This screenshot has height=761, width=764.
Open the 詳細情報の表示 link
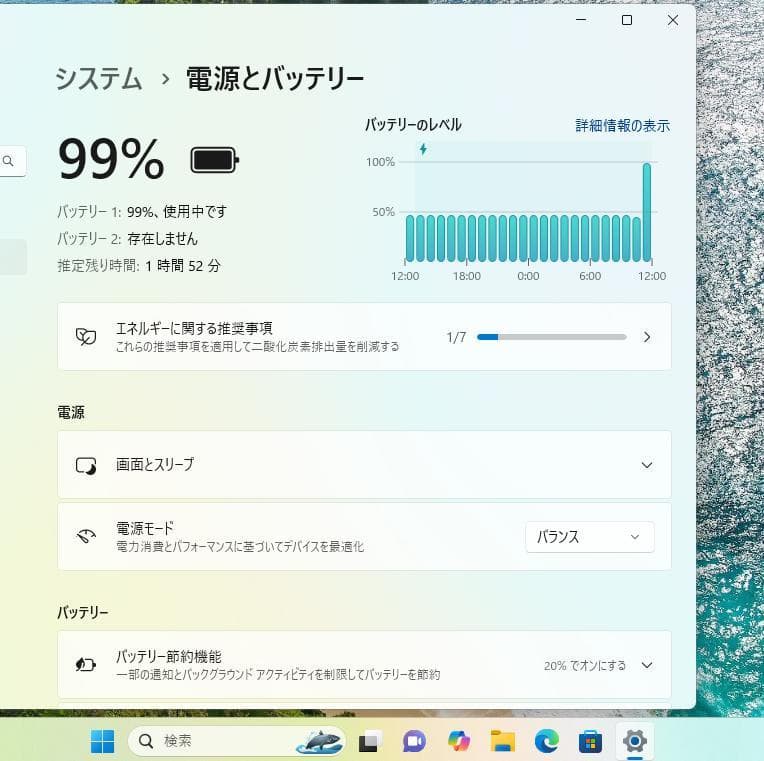click(622, 126)
